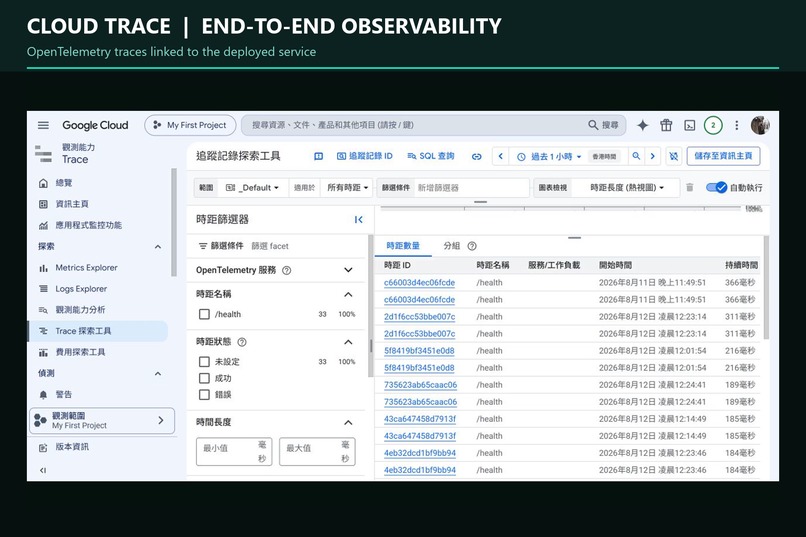Click the SQL 查詢 button
The height and width of the screenshot is (537, 806).
[x=431, y=156]
